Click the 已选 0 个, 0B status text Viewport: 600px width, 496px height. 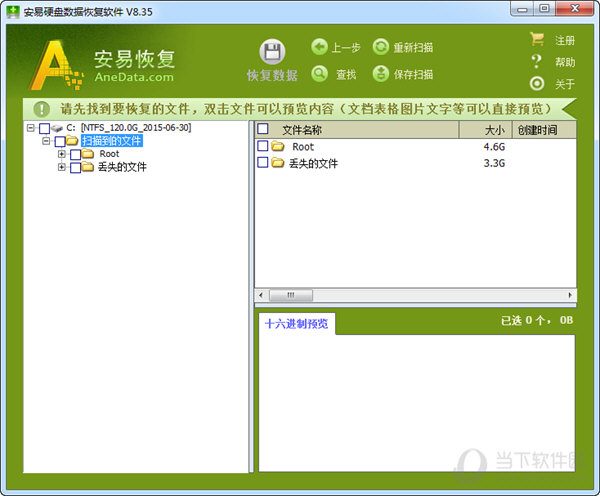[537, 320]
